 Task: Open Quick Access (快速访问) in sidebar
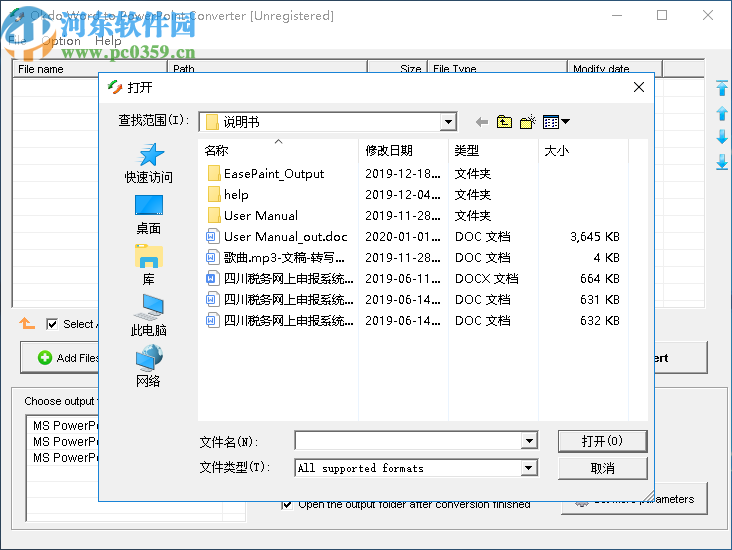(x=148, y=164)
